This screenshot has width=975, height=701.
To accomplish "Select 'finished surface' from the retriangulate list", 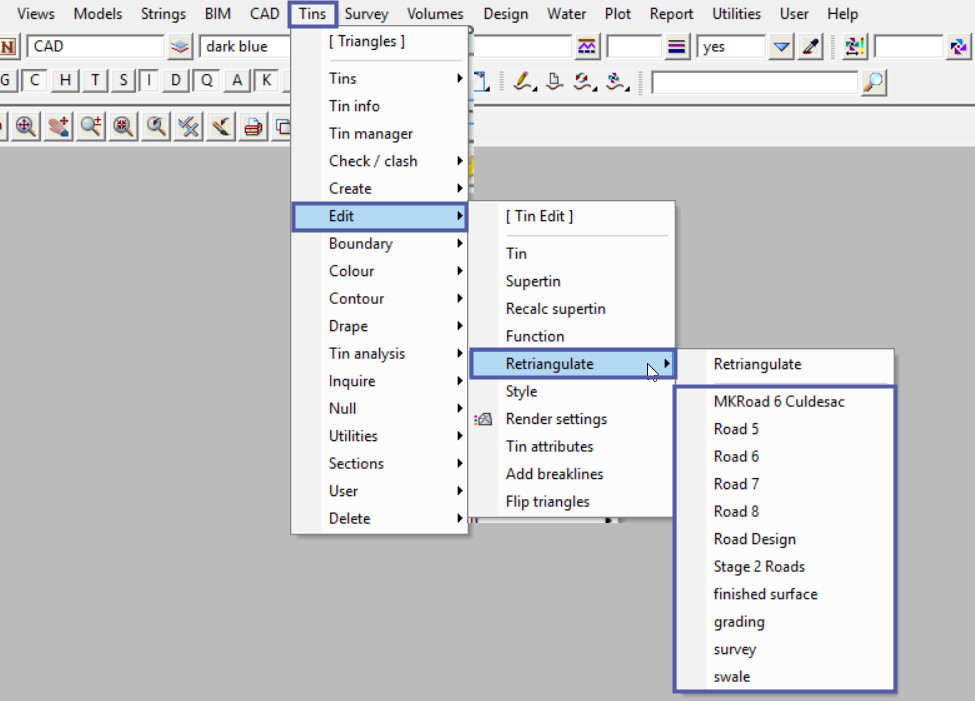I will [x=765, y=594].
